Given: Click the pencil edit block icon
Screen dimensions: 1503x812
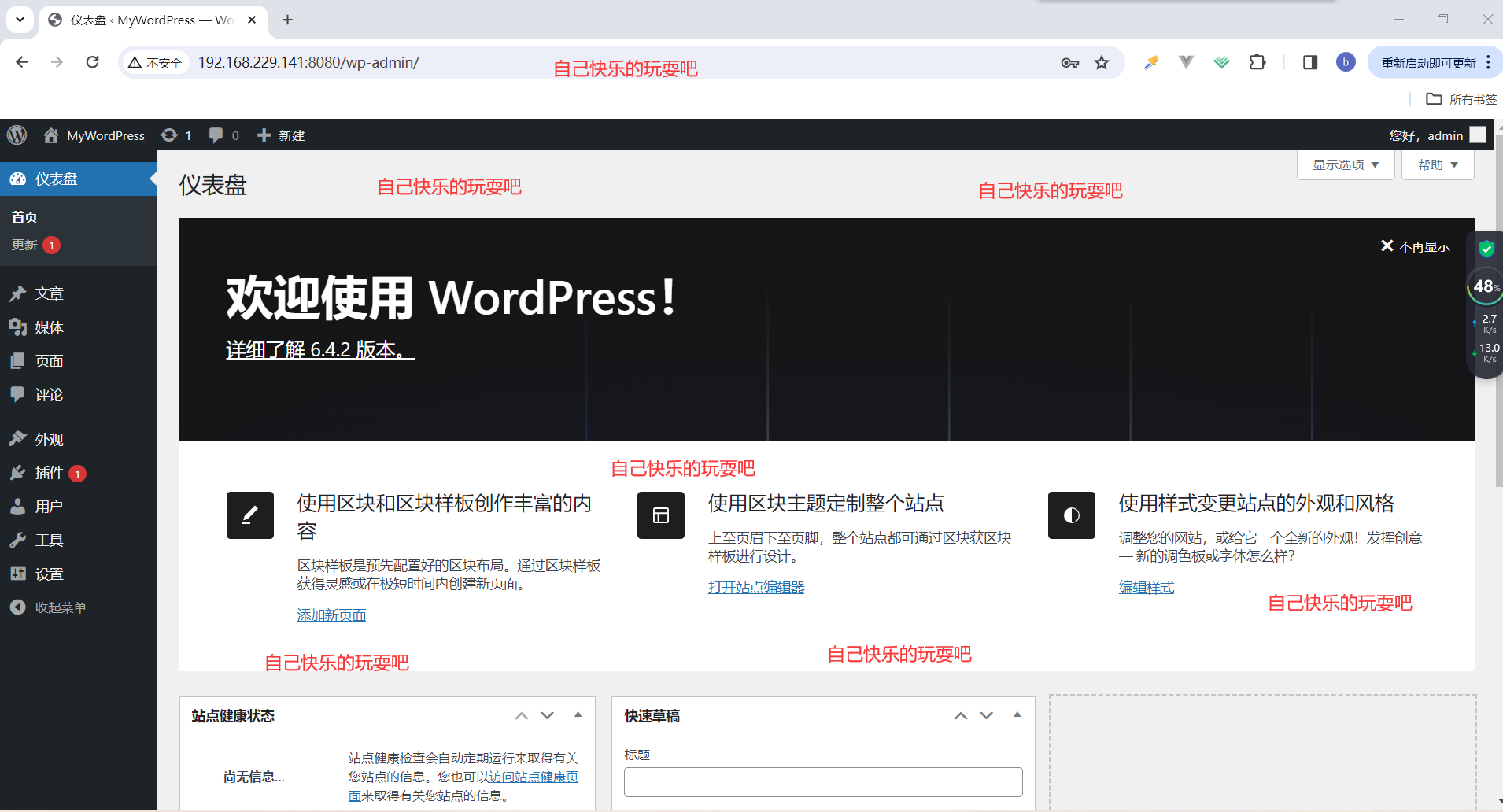Looking at the screenshot, I should click(x=250, y=515).
